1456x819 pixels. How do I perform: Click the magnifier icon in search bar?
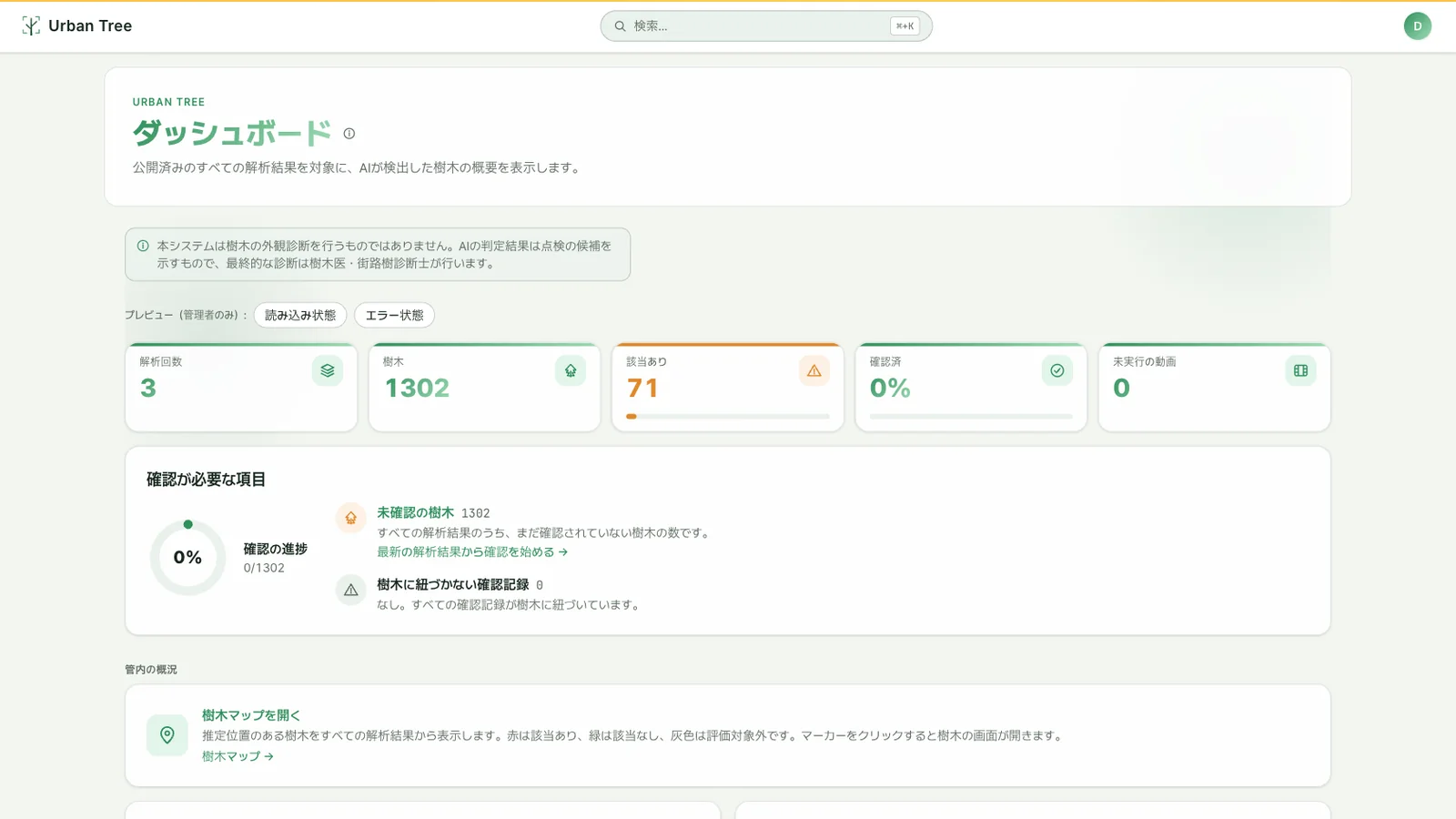pos(620,26)
